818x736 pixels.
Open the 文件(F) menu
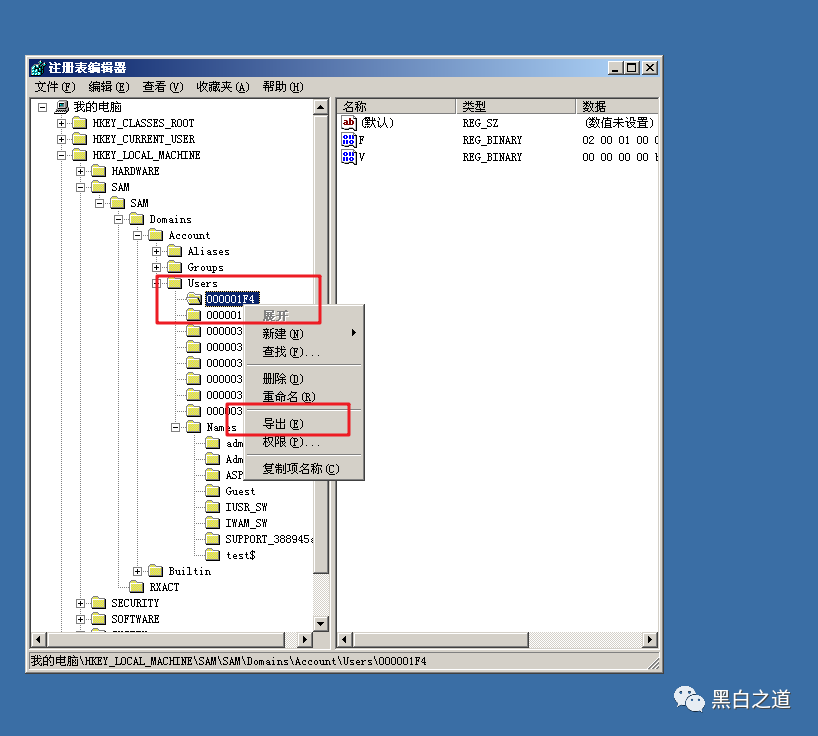coord(54,87)
